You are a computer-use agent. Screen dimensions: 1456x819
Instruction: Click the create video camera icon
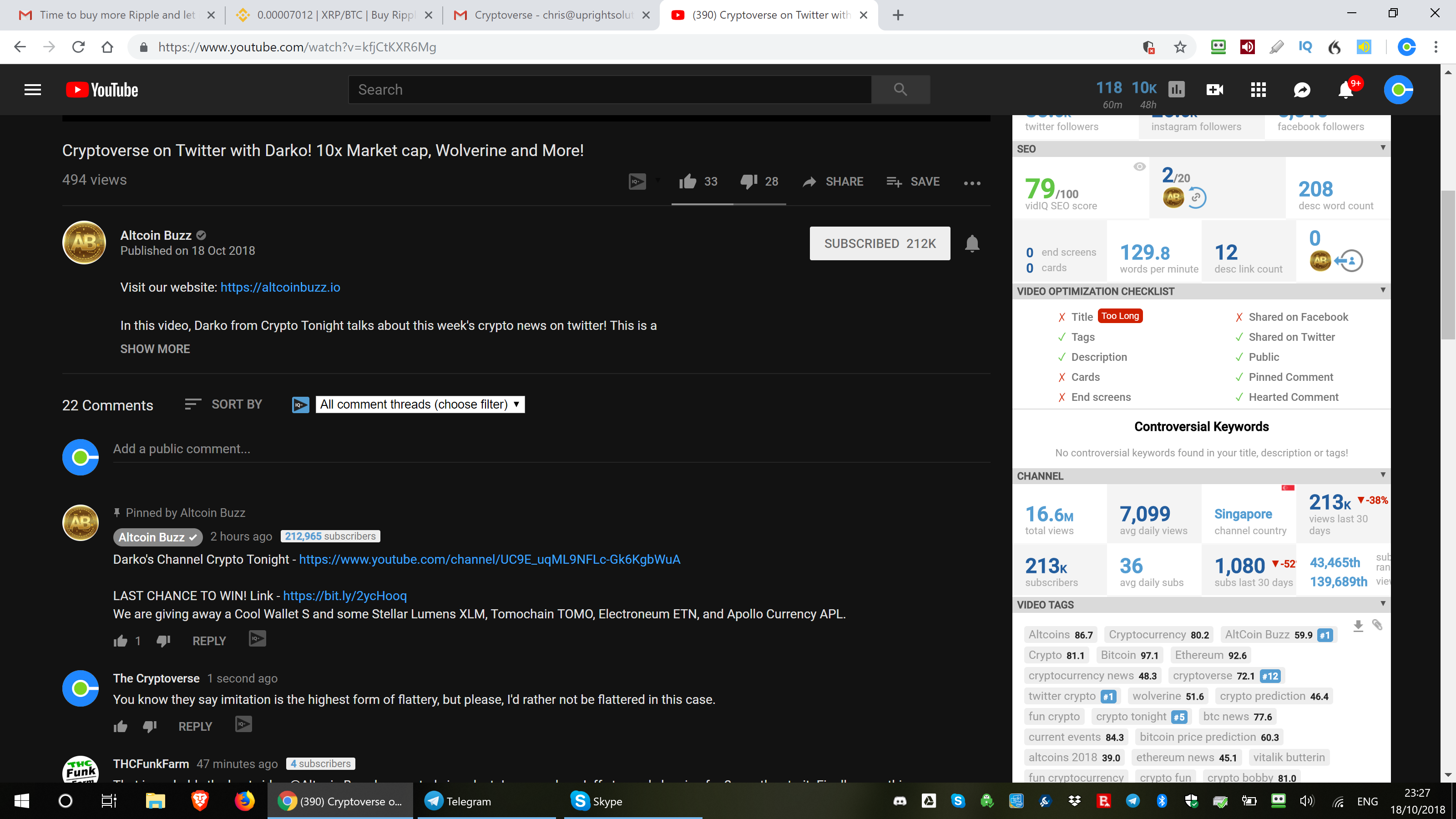tap(1215, 89)
